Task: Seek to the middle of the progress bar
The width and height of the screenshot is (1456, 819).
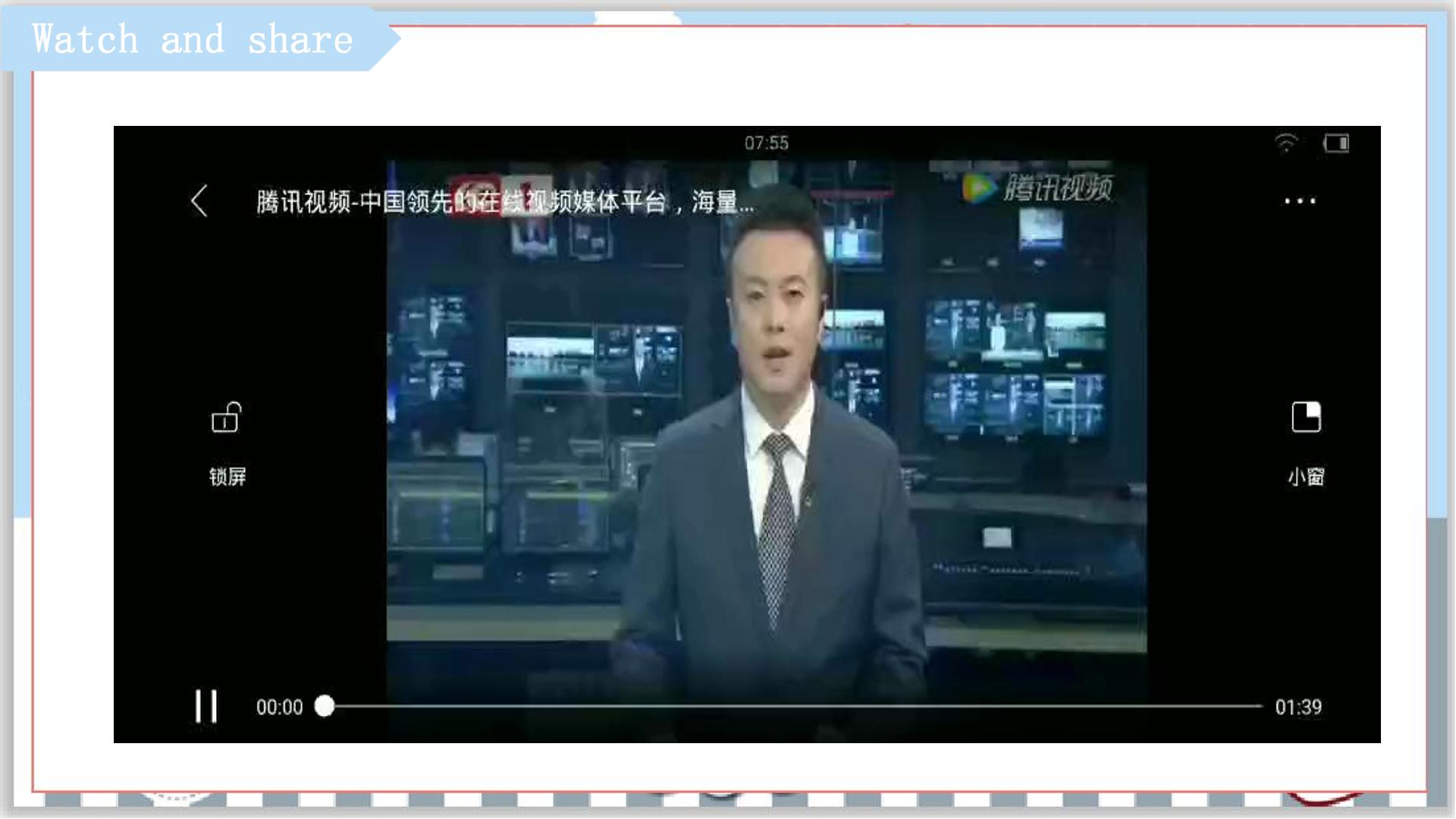Action: point(793,706)
